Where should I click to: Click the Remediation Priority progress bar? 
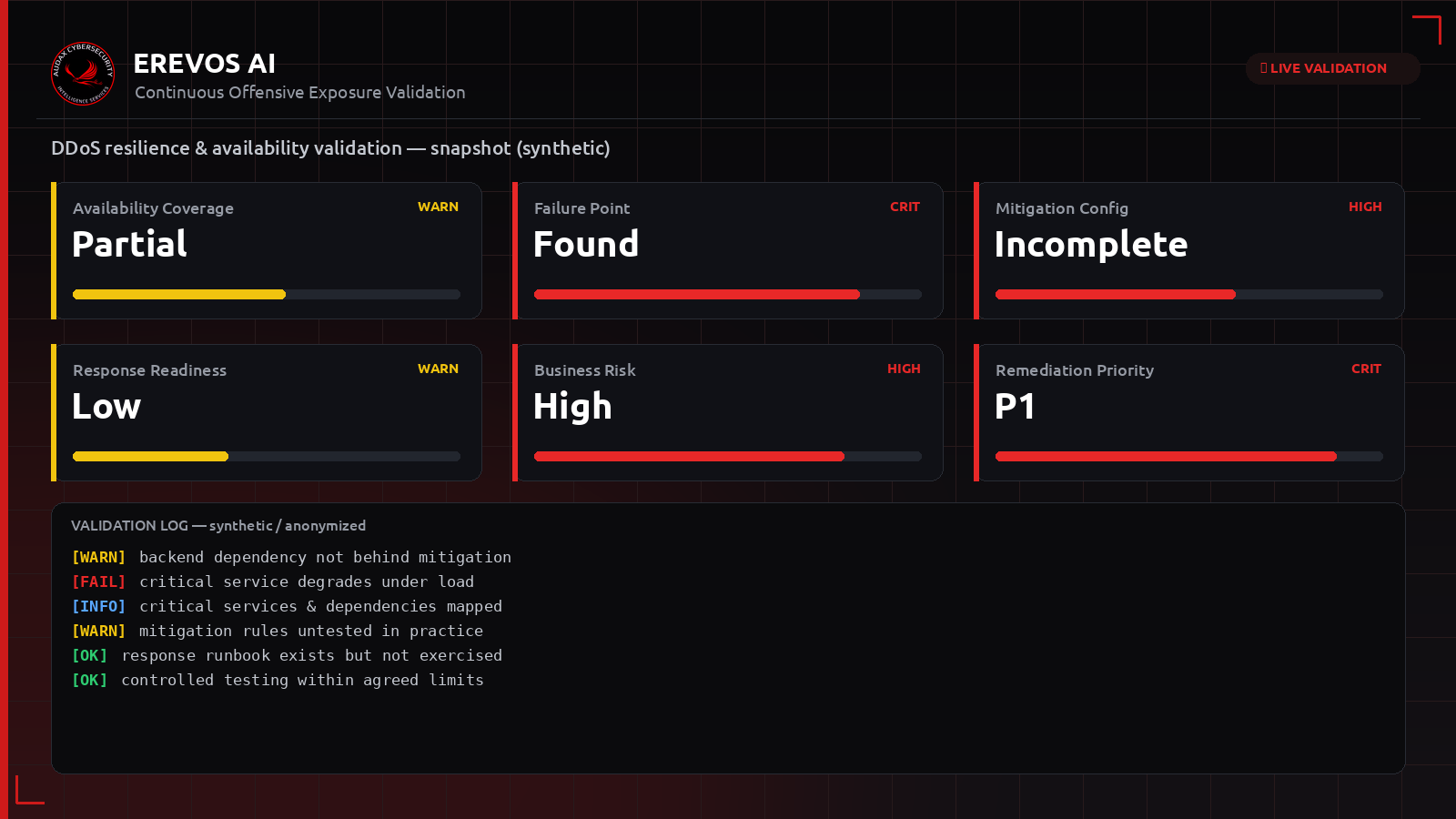click(1189, 456)
